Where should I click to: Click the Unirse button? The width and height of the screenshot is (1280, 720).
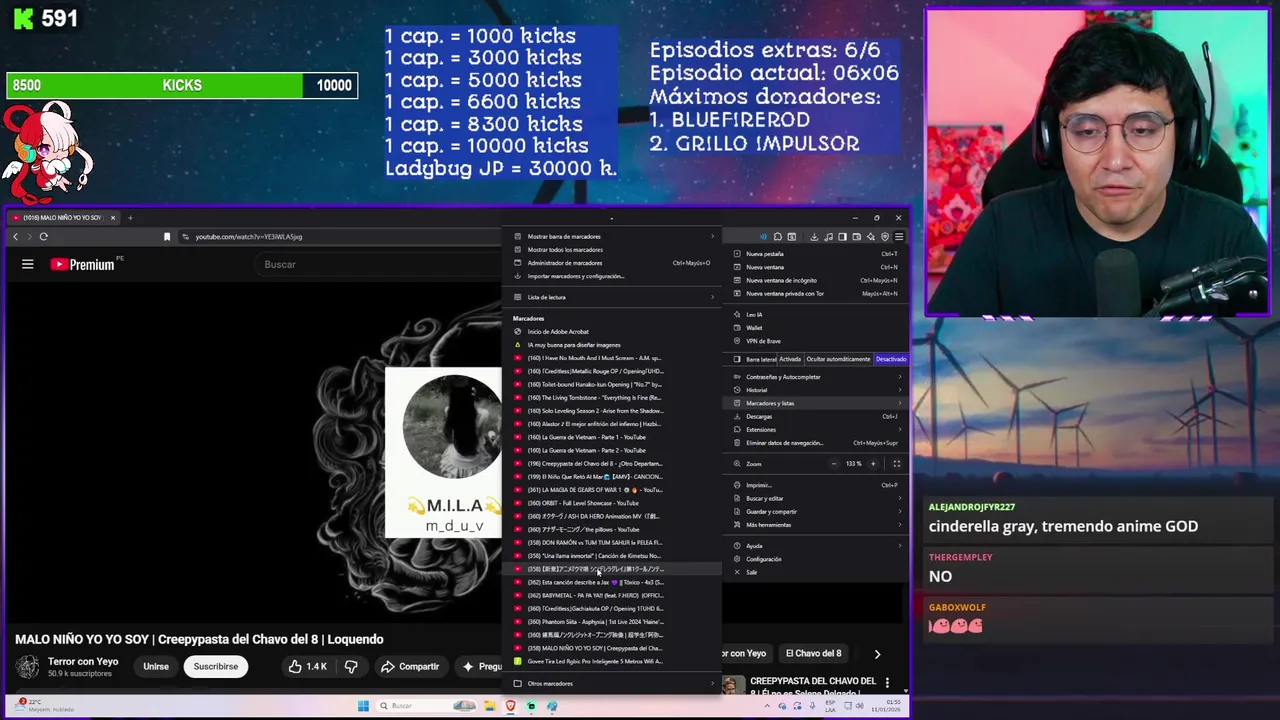click(156, 667)
